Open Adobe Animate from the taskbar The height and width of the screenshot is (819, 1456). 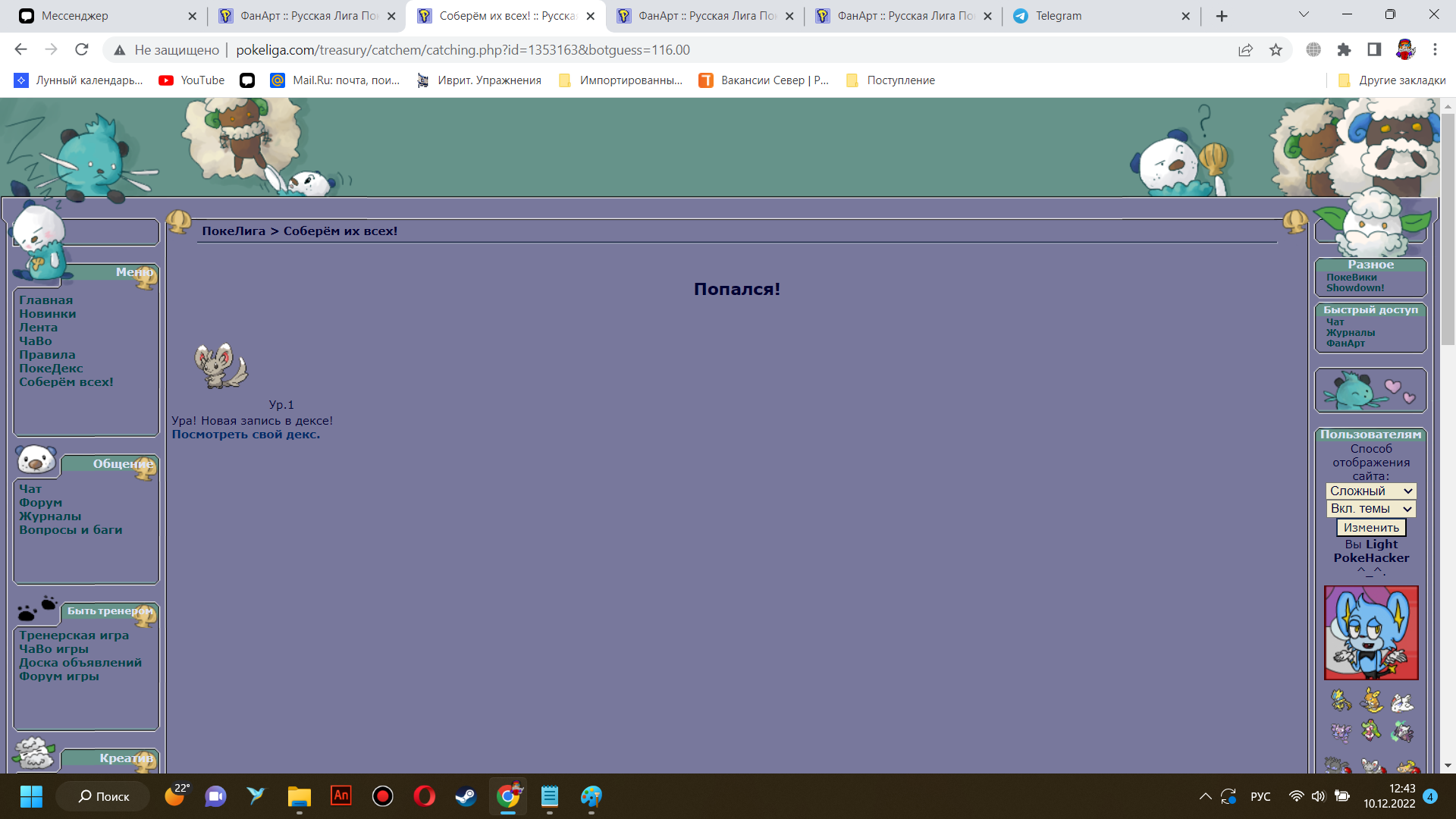[x=341, y=796]
